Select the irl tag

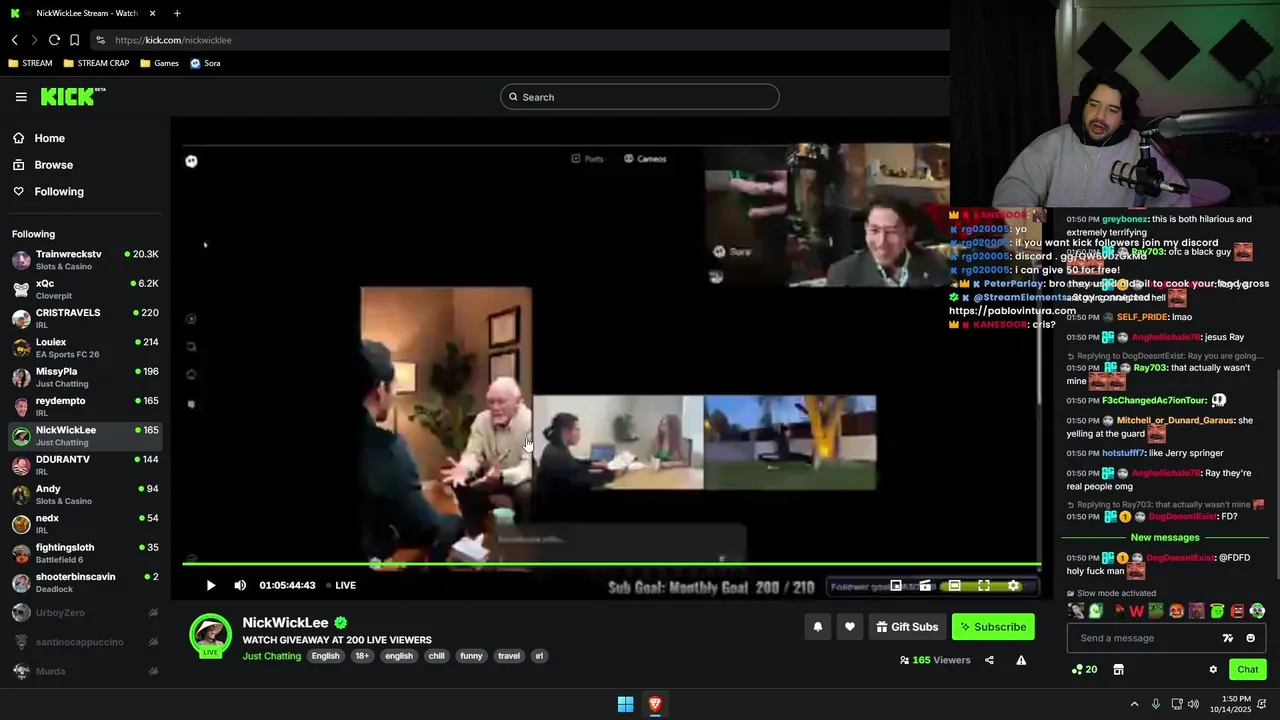pyautogui.click(x=539, y=656)
